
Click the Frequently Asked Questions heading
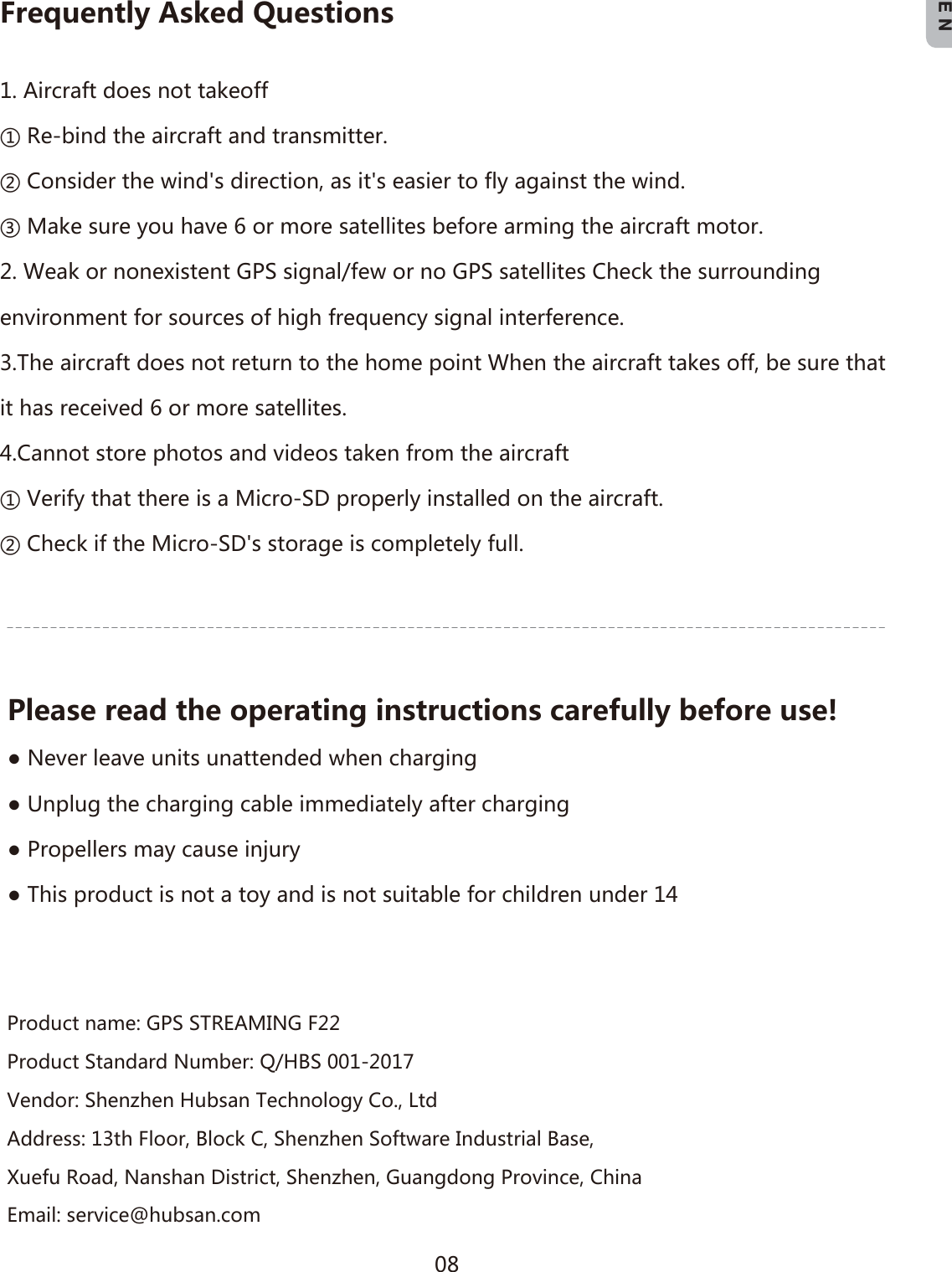197,14
